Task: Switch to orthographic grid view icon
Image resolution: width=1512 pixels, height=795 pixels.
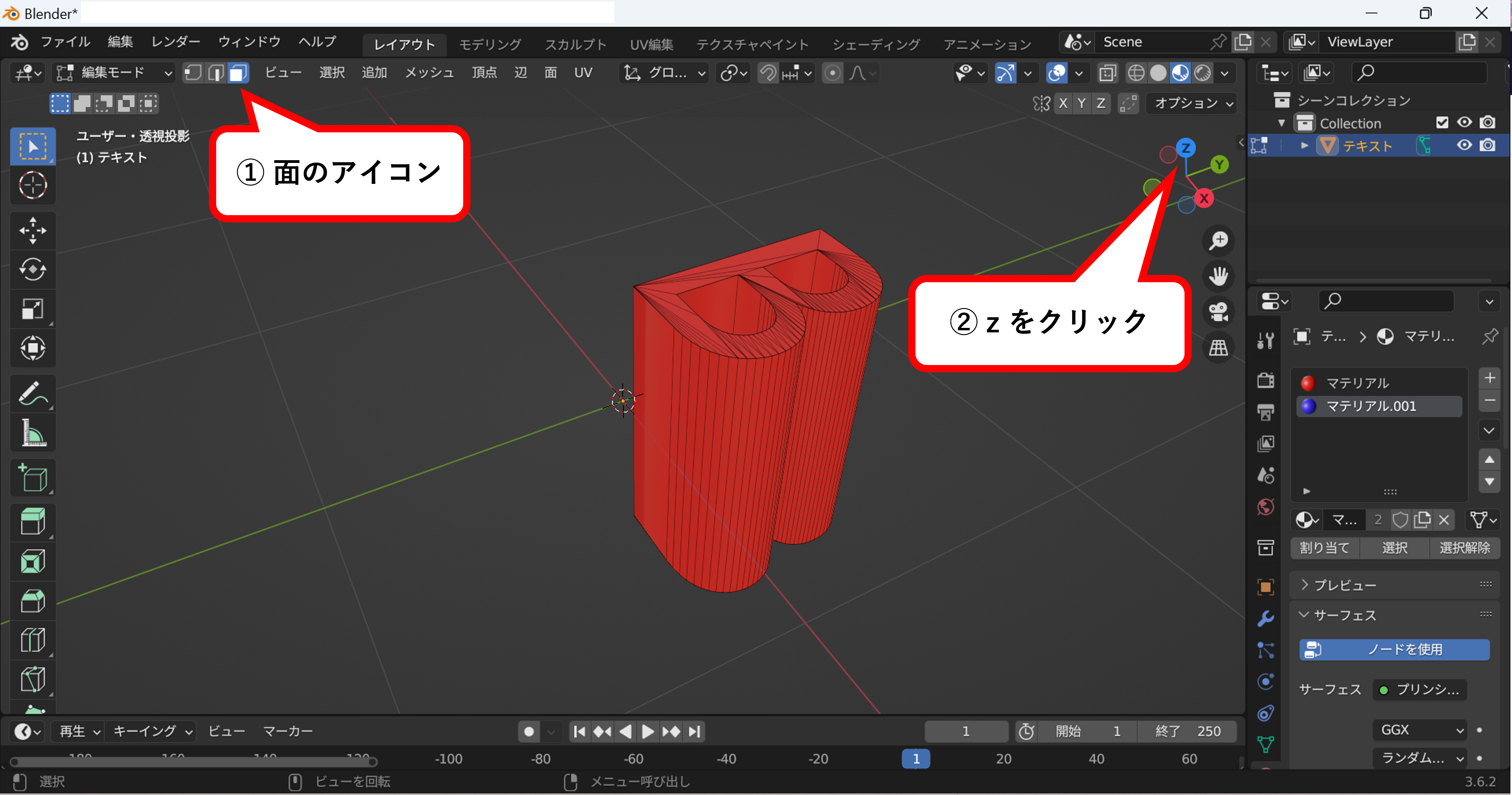Action: coord(1219,348)
